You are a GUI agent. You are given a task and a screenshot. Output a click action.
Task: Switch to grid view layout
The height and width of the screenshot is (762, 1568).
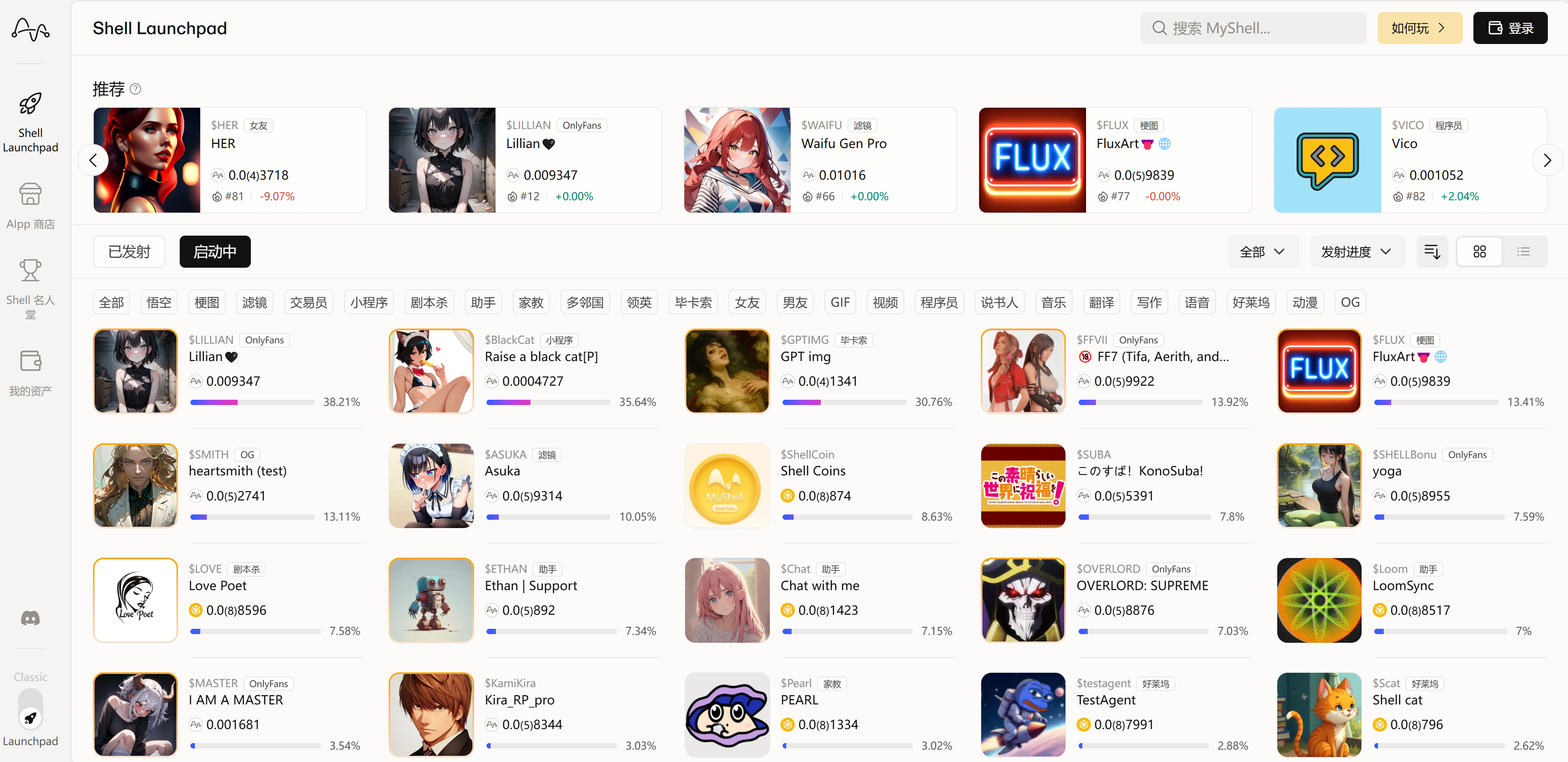[1479, 251]
